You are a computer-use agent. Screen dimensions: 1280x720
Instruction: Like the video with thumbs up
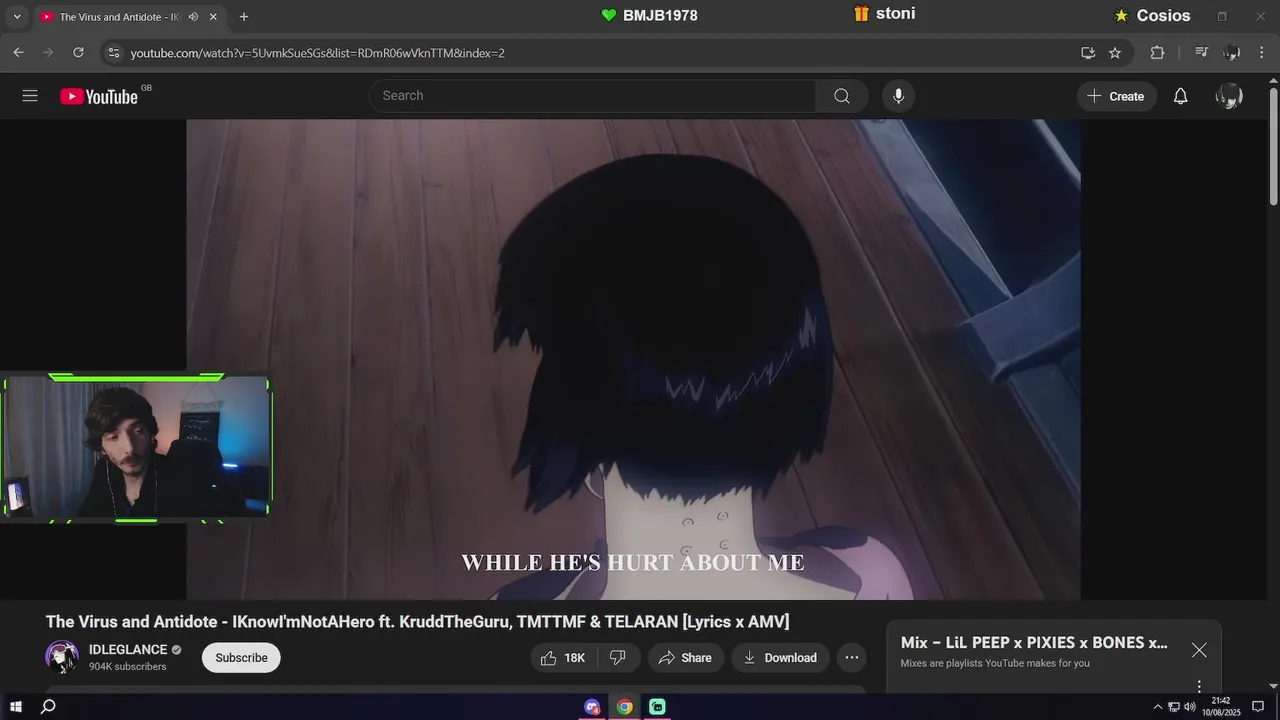click(563, 657)
